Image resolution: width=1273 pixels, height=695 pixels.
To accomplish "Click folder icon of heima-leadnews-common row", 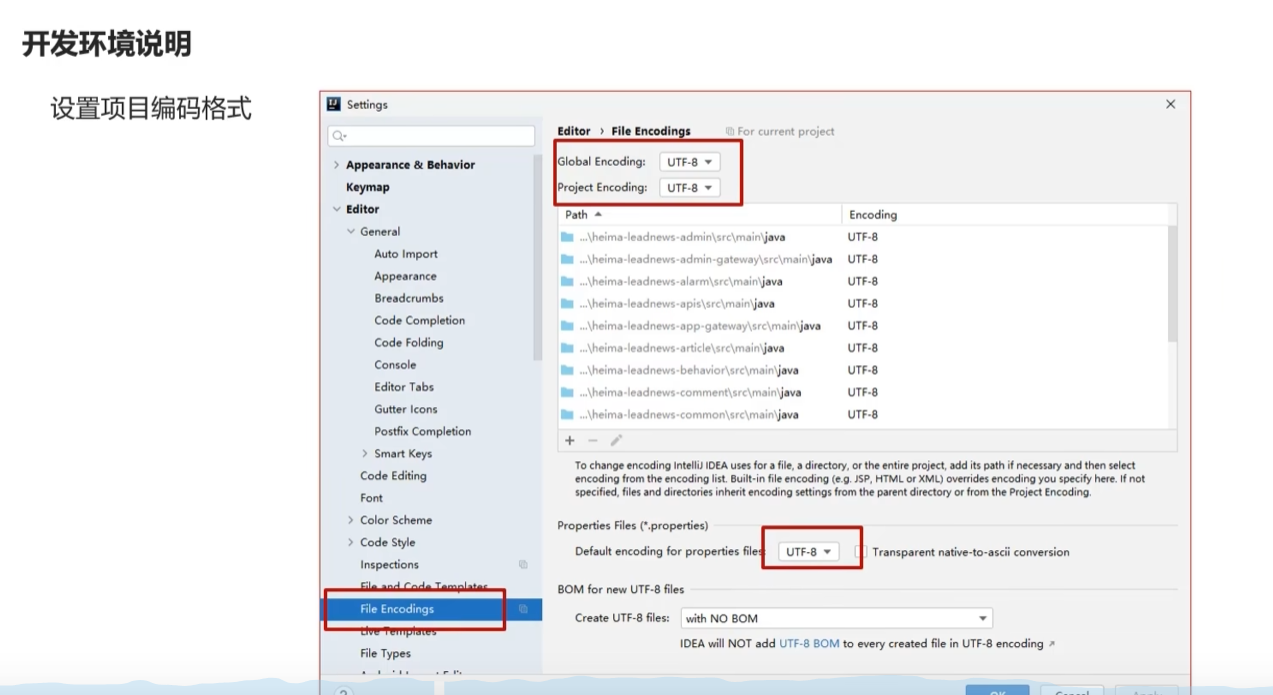I will point(567,414).
